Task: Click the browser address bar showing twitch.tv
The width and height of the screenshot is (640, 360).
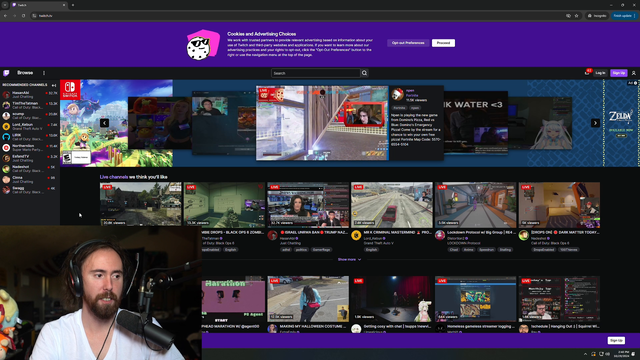Action: (x=298, y=16)
